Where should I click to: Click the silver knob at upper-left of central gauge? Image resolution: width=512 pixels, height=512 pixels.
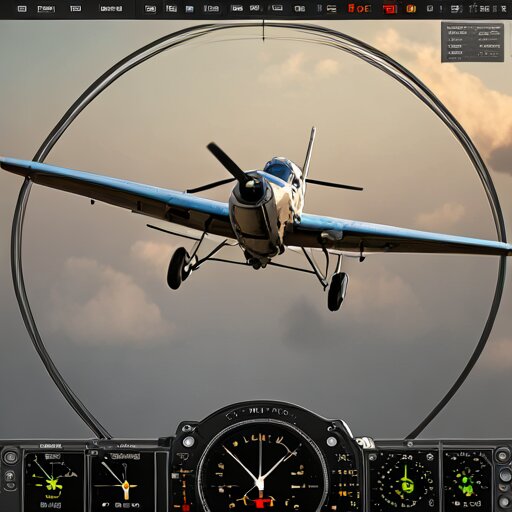coord(188,441)
